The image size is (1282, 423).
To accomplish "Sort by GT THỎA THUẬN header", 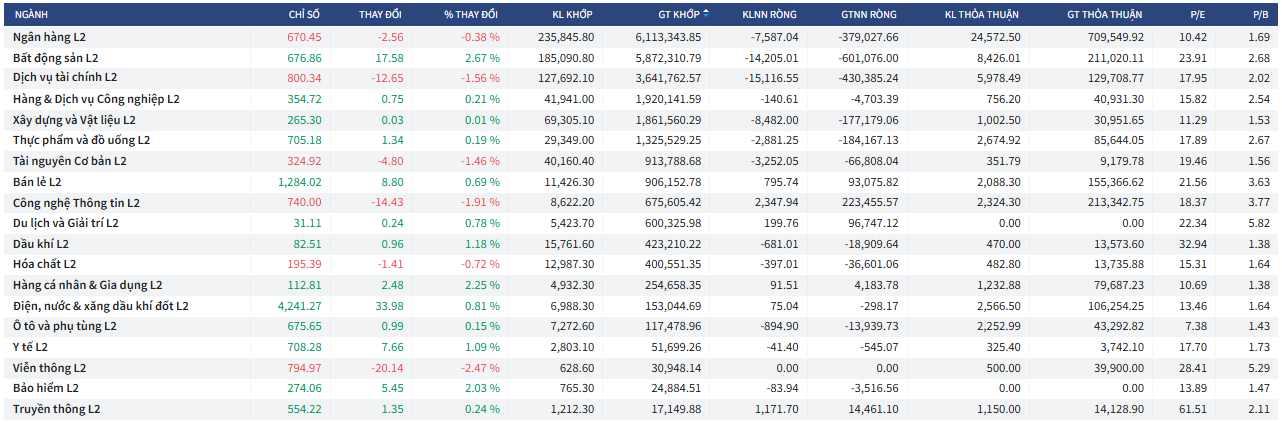I will [x=1104, y=15].
